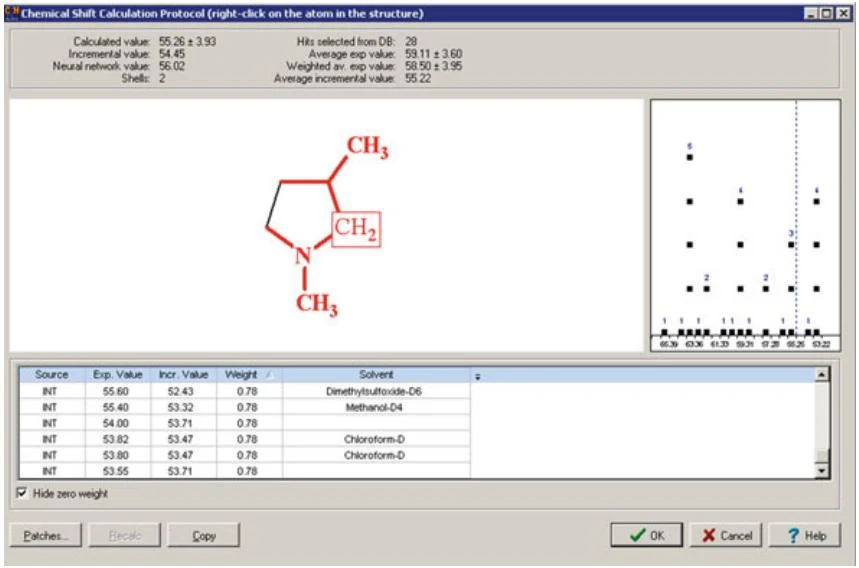Sort table by the Exp. Value column header
This screenshot has height=568, width=859.
pos(117,375)
